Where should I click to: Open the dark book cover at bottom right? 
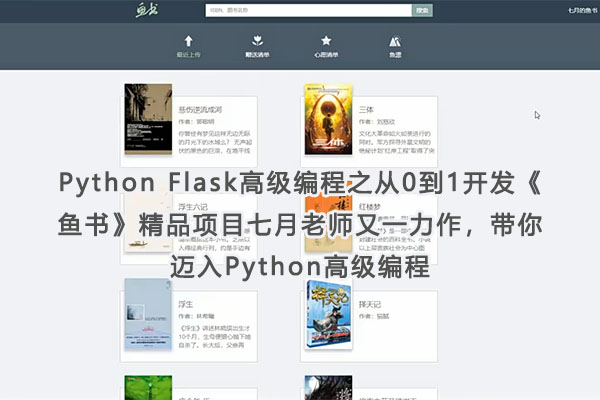(x=328, y=387)
